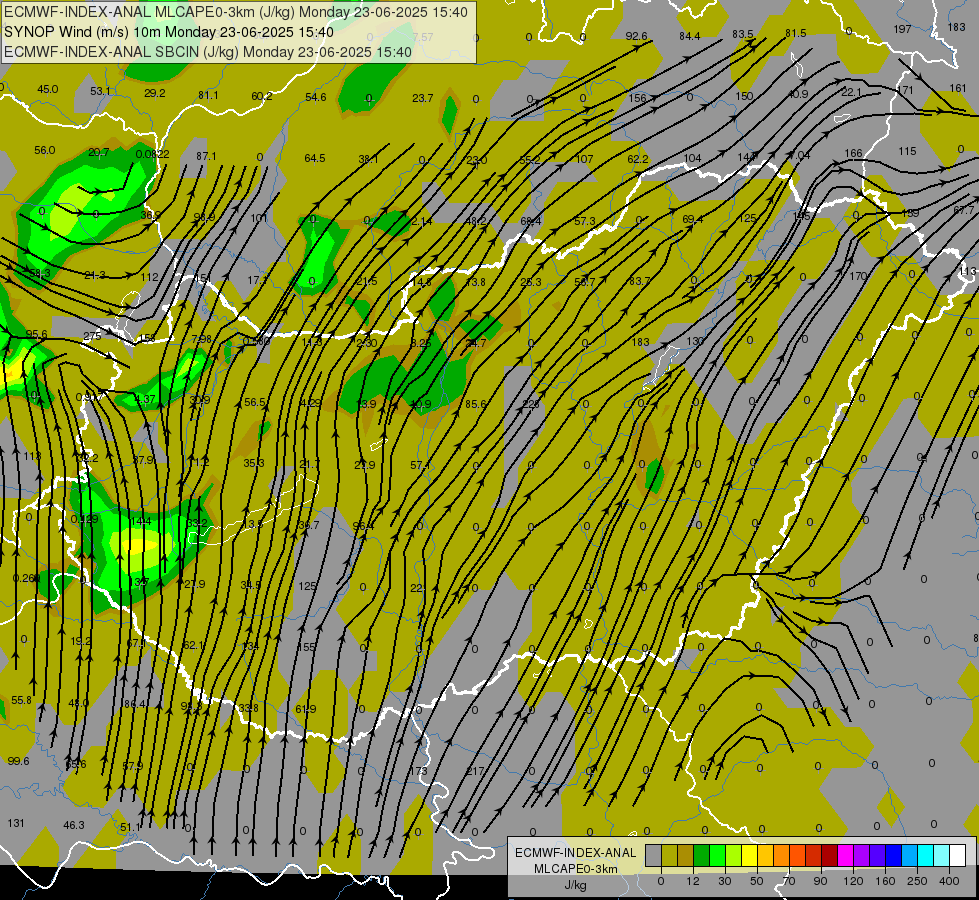Screen dimensions: 979x900
Task: Click the station value 170
Action: coord(858,275)
